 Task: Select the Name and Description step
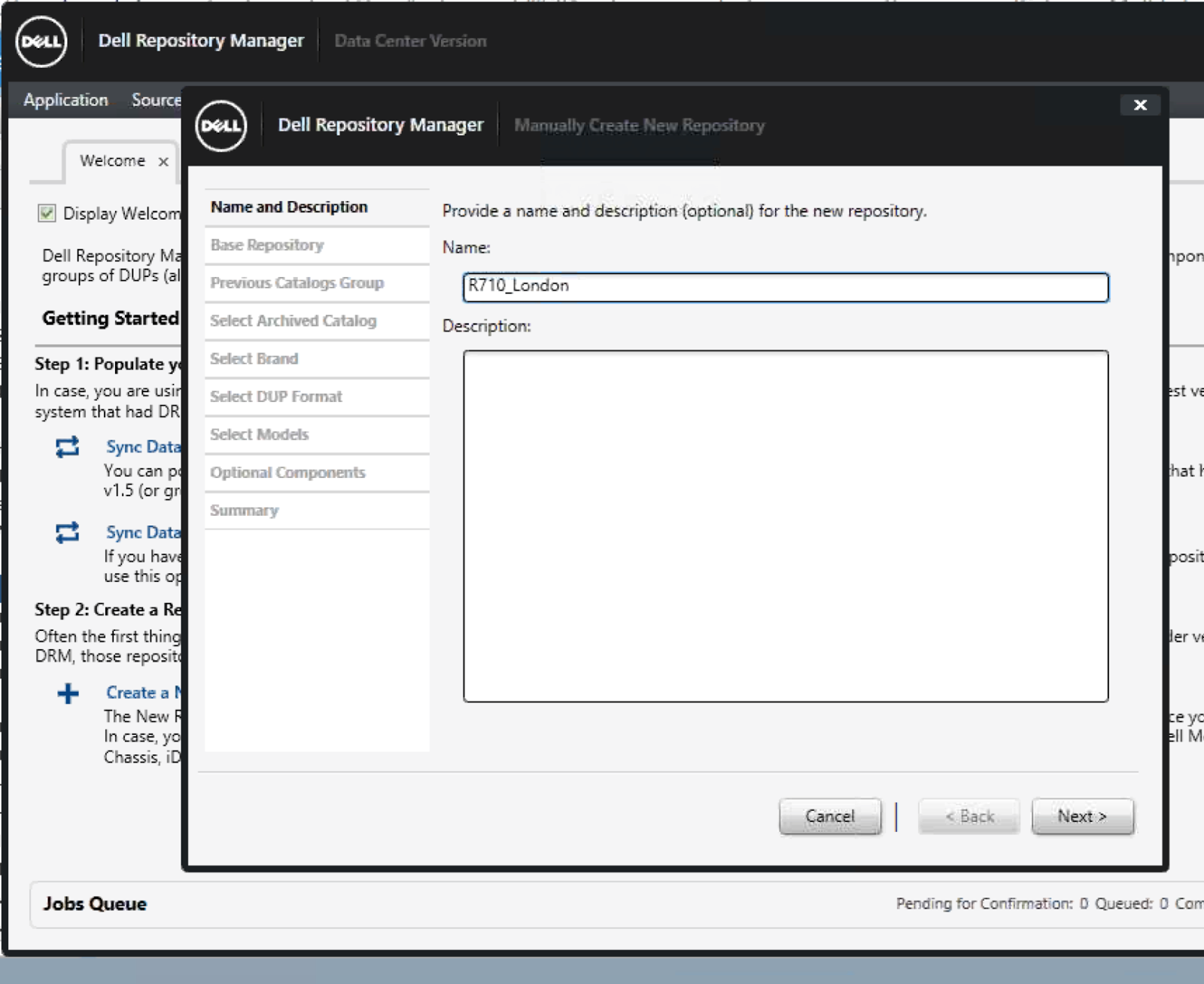pyautogui.click(x=317, y=207)
